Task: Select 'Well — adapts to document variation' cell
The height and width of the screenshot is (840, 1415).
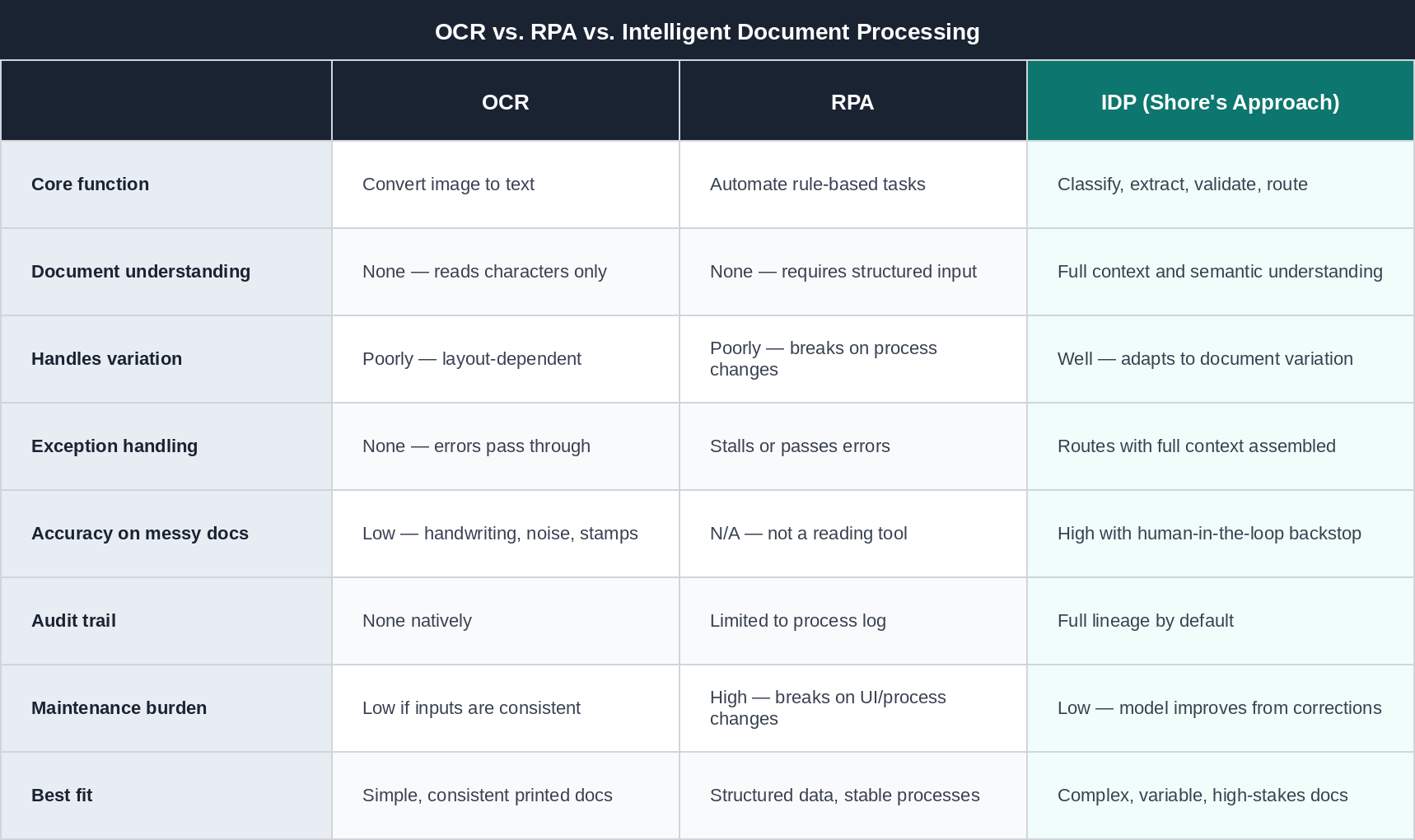Action: (x=1220, y=359)
